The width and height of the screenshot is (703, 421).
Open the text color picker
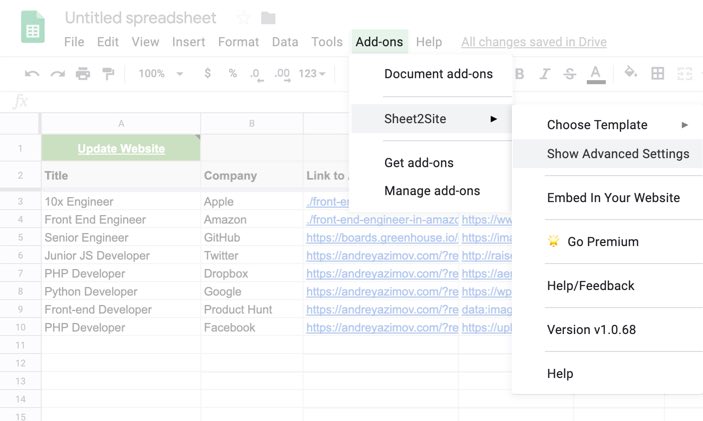point(596,74)
